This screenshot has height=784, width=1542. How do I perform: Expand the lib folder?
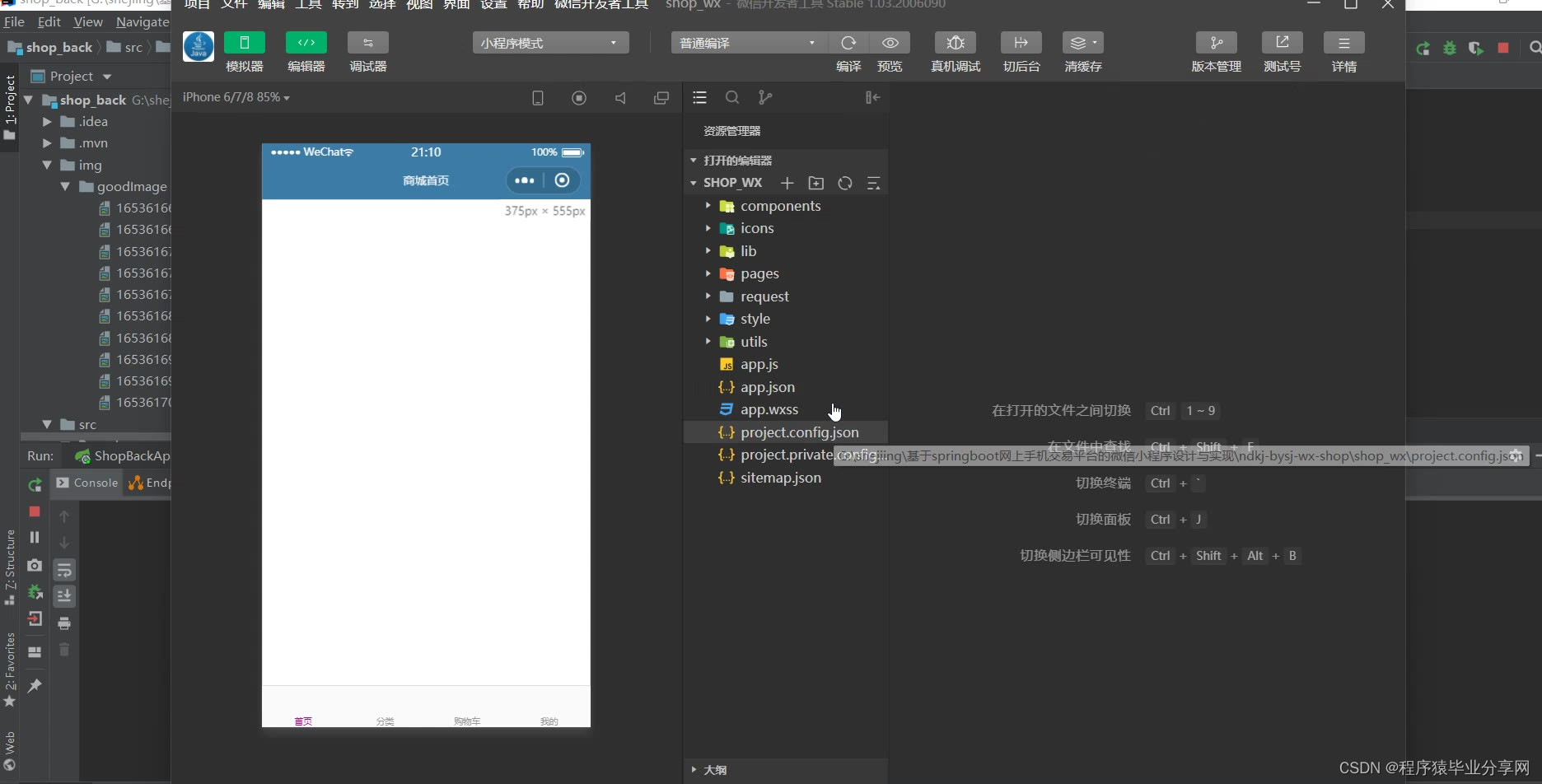pos(708,251)
